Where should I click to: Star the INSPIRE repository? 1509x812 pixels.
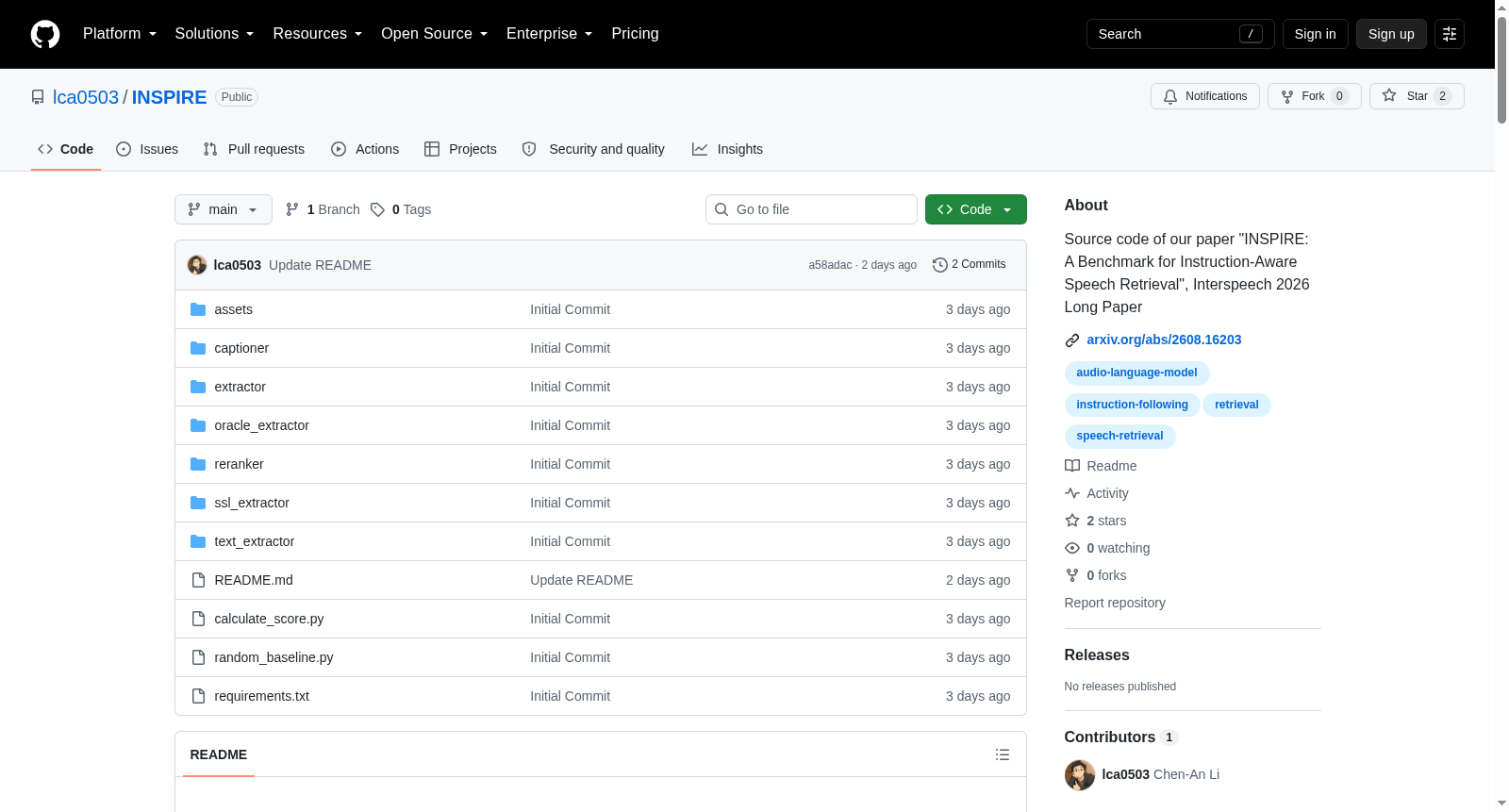click(1417, 96)
